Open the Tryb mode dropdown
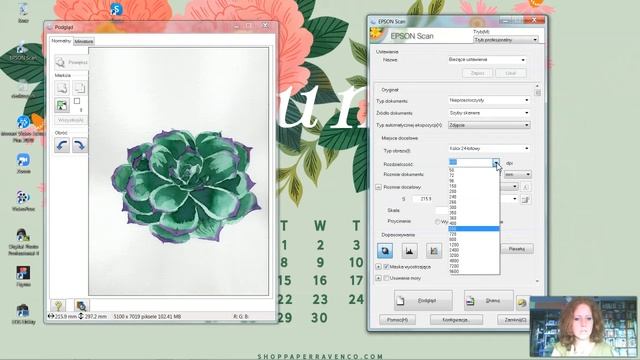 point(506,40)
